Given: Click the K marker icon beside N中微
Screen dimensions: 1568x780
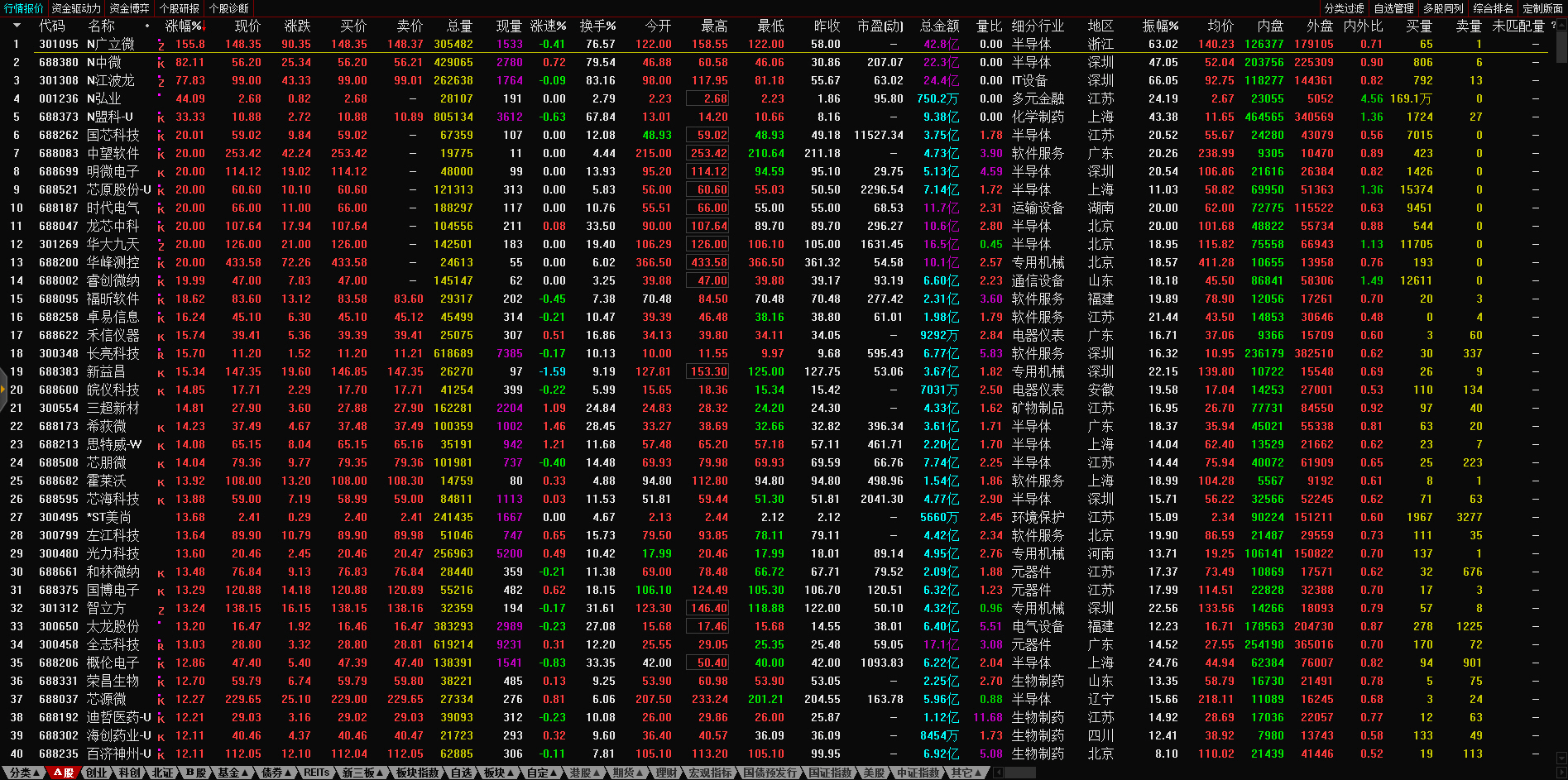Looking at the screenshot, I should [161, 63].
